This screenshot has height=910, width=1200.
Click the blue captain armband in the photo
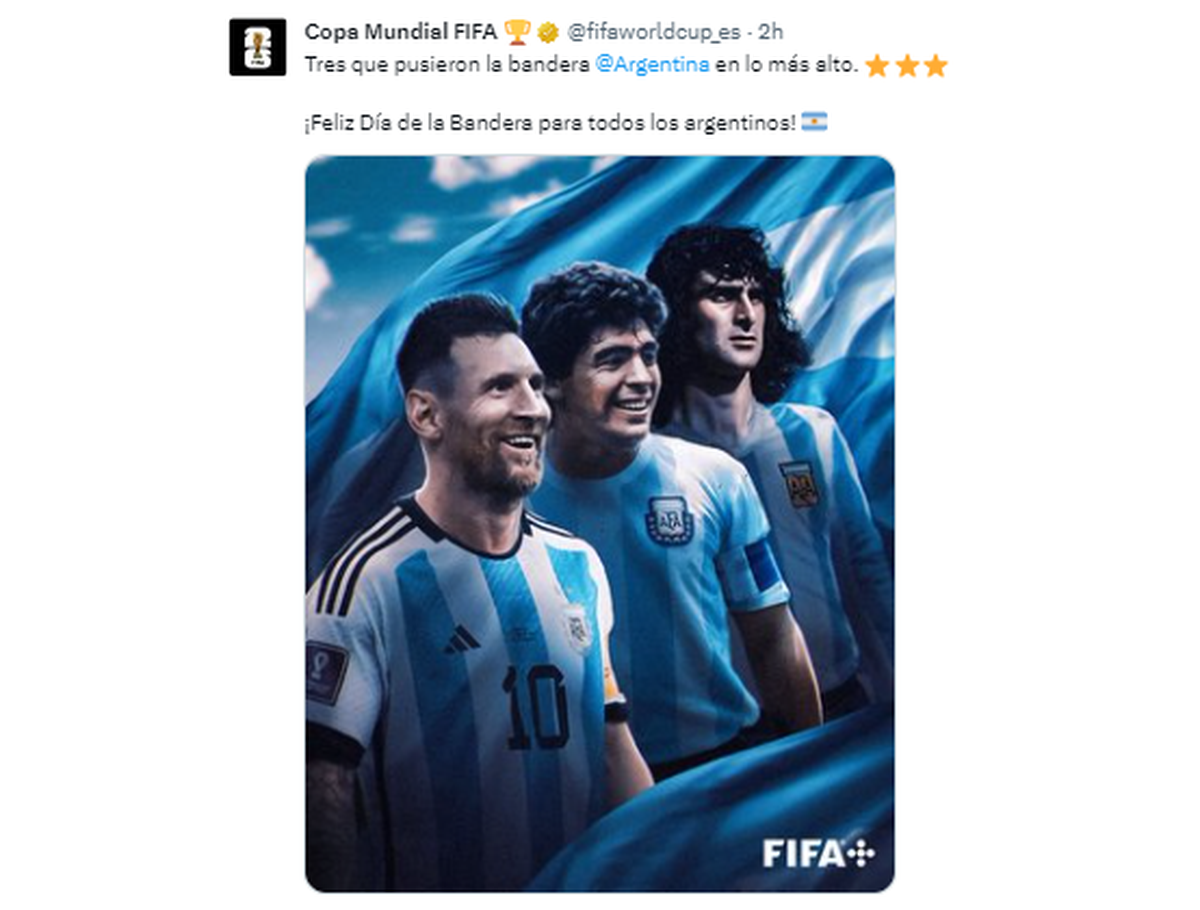pyautogui.click(x=763, y=566)
